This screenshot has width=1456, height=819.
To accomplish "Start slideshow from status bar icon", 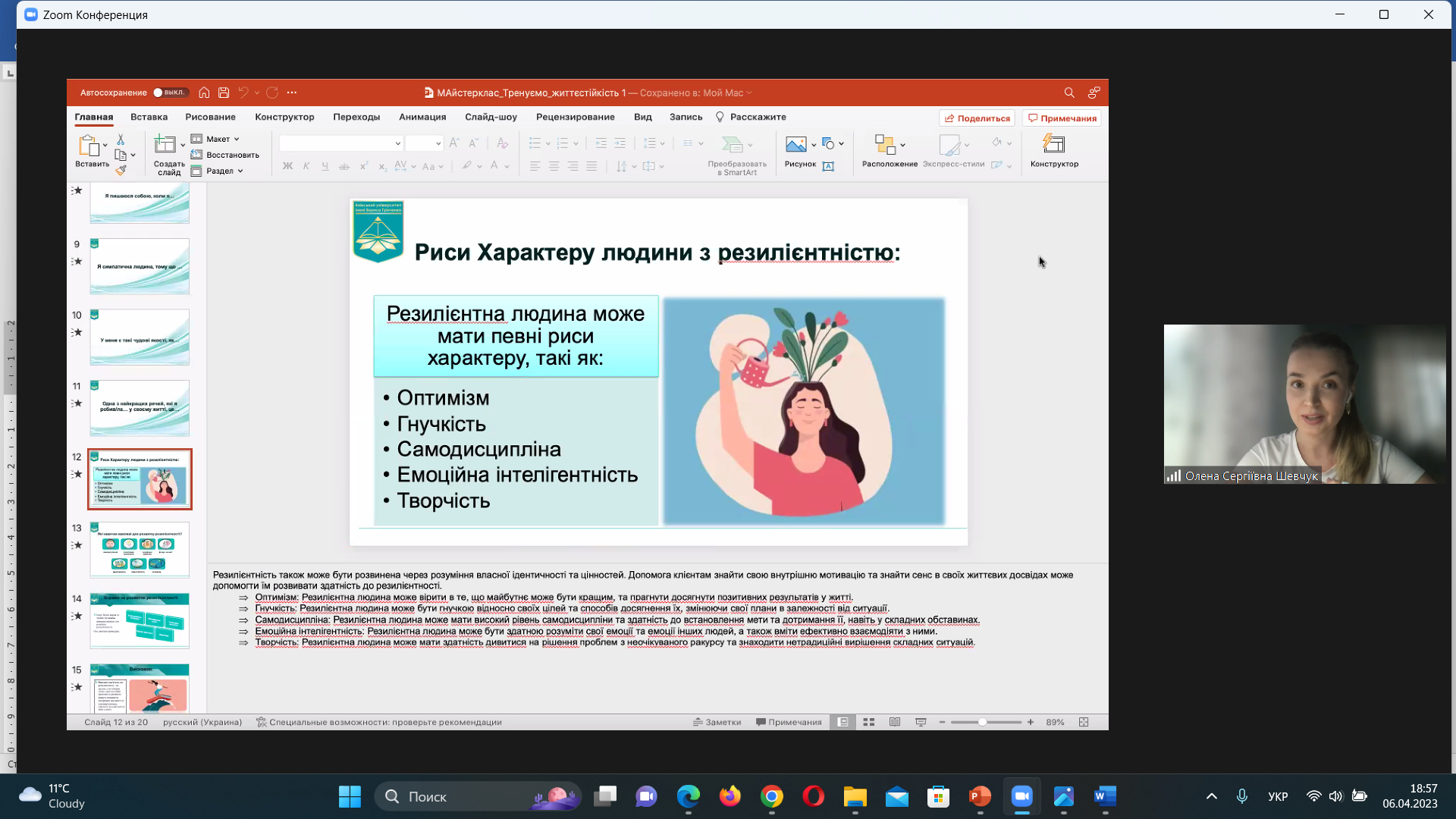I will coord(921,722).
